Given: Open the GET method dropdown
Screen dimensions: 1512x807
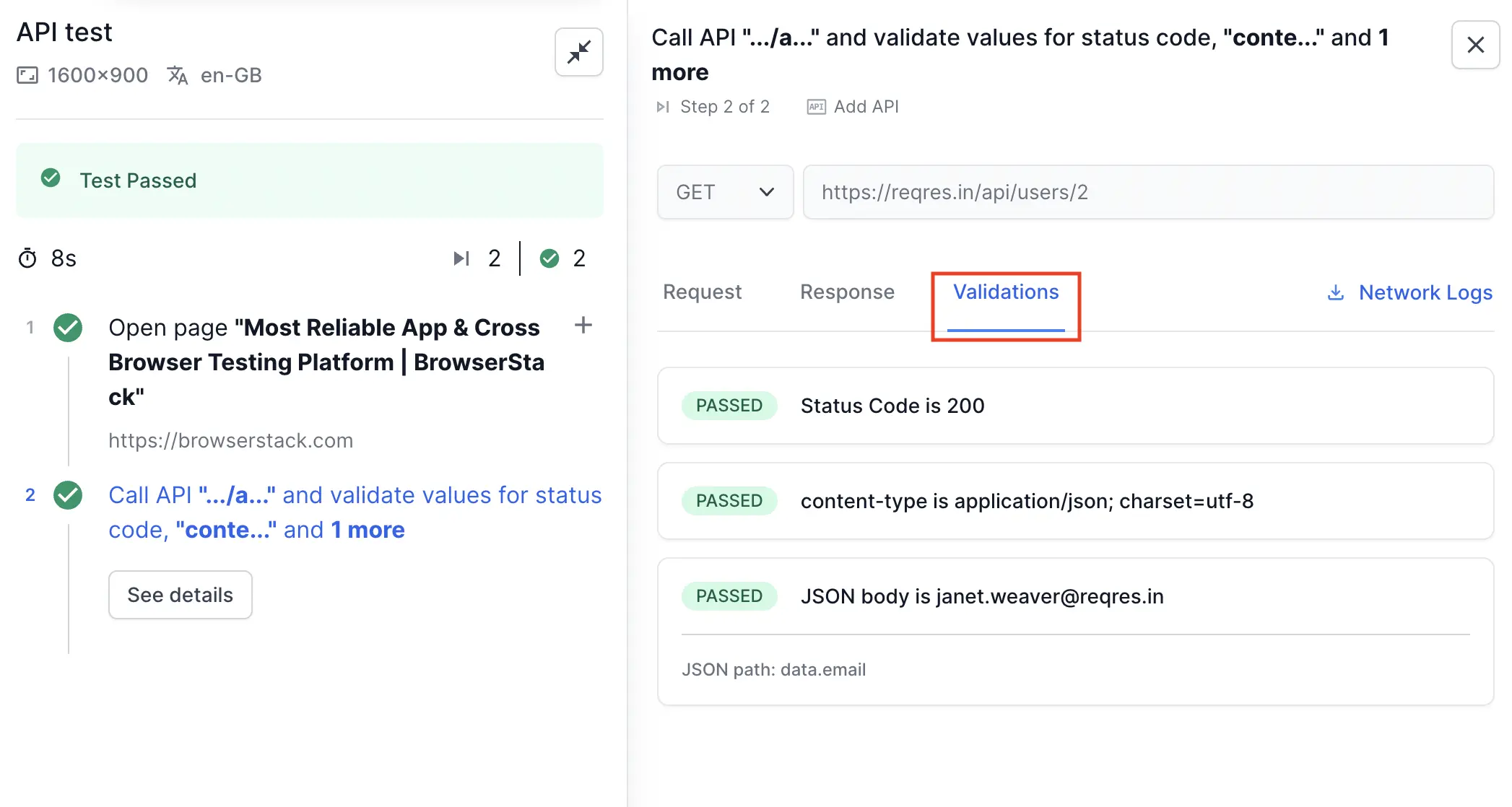Looking at the screenshot, I should [725, 192].
